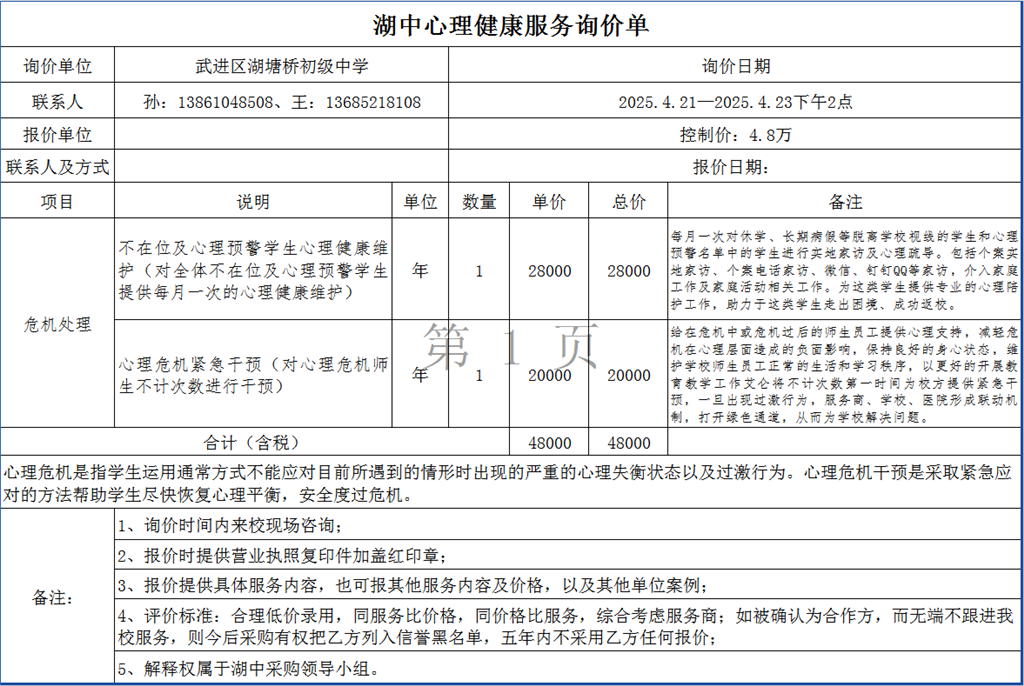The image size is (1024, 686).
Task: Click the empty input cell beside 联系人及方式
Action: click(x=281, y=167)
